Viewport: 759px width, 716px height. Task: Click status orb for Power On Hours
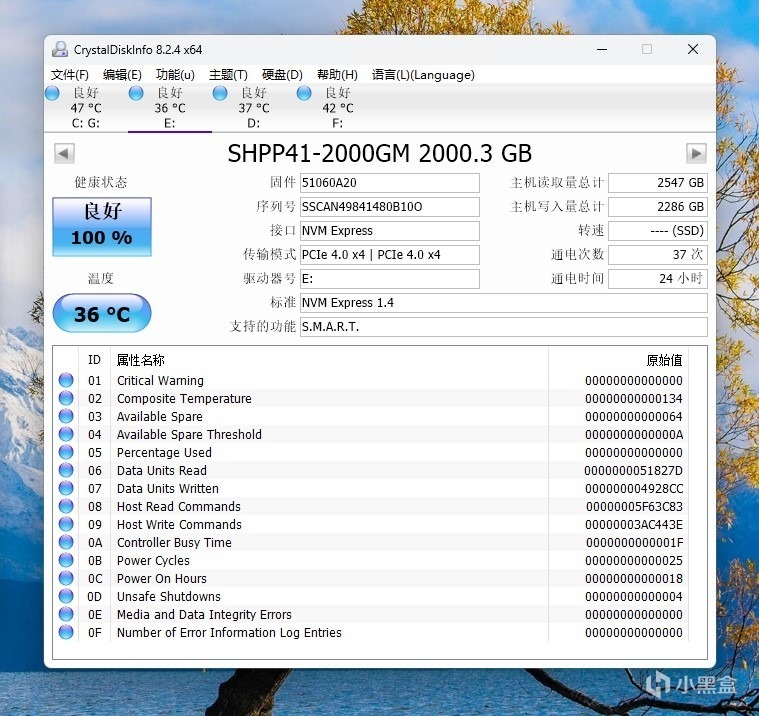(x=66, y=578)
